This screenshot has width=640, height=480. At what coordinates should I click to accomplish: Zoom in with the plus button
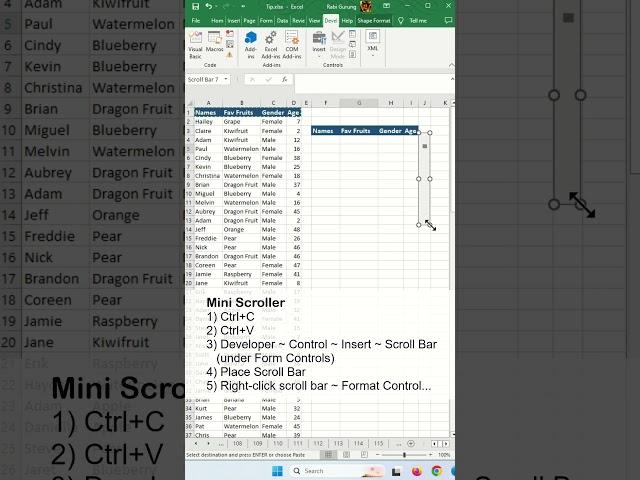[431, 455]
